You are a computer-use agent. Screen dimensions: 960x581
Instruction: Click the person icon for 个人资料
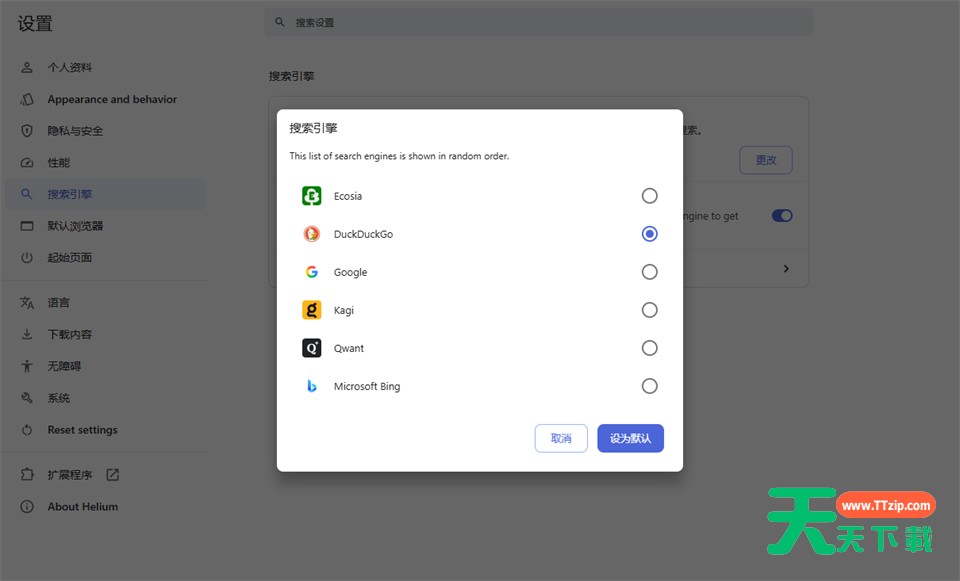26,67
